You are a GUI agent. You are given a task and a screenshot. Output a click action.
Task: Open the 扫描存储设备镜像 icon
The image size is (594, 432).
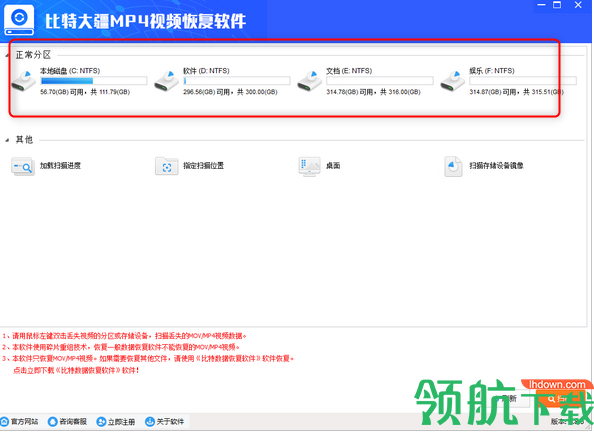tap(453, 166)
